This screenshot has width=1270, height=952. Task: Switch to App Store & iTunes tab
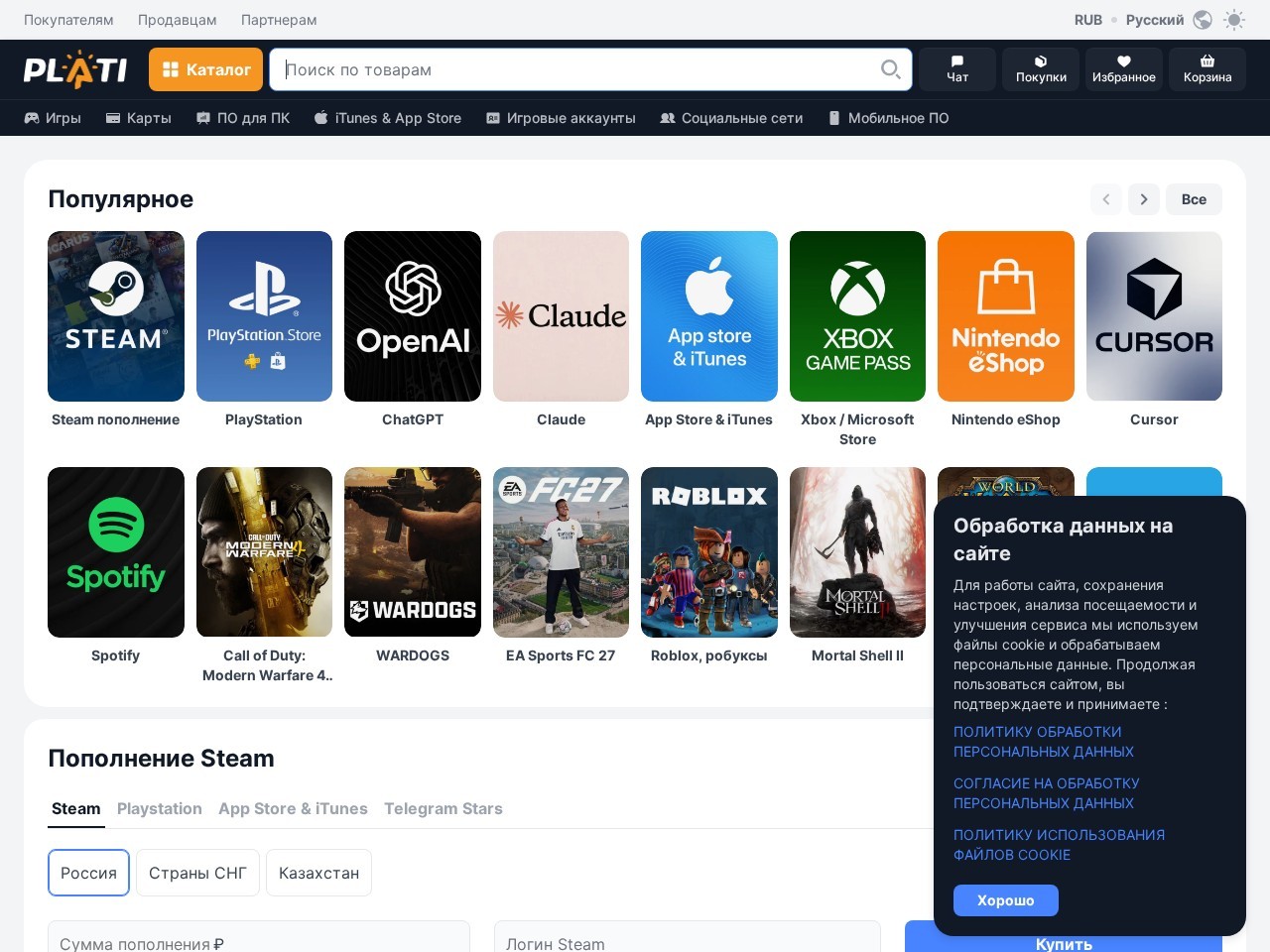pyautogui.click(x=293, y=809)
